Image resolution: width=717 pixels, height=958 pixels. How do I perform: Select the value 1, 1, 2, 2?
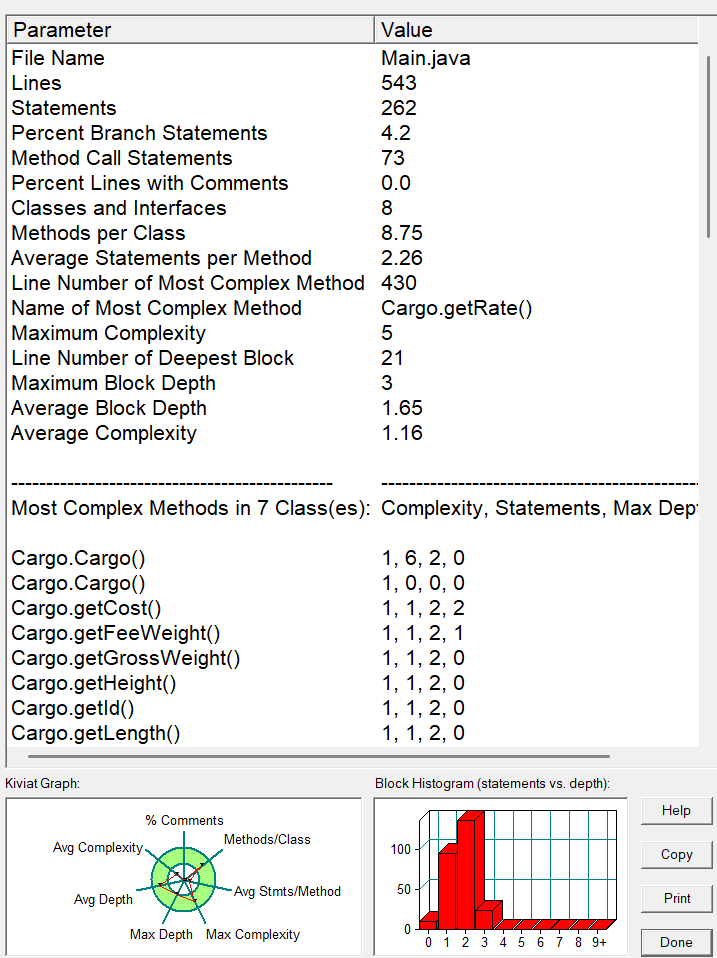point(423,609)
